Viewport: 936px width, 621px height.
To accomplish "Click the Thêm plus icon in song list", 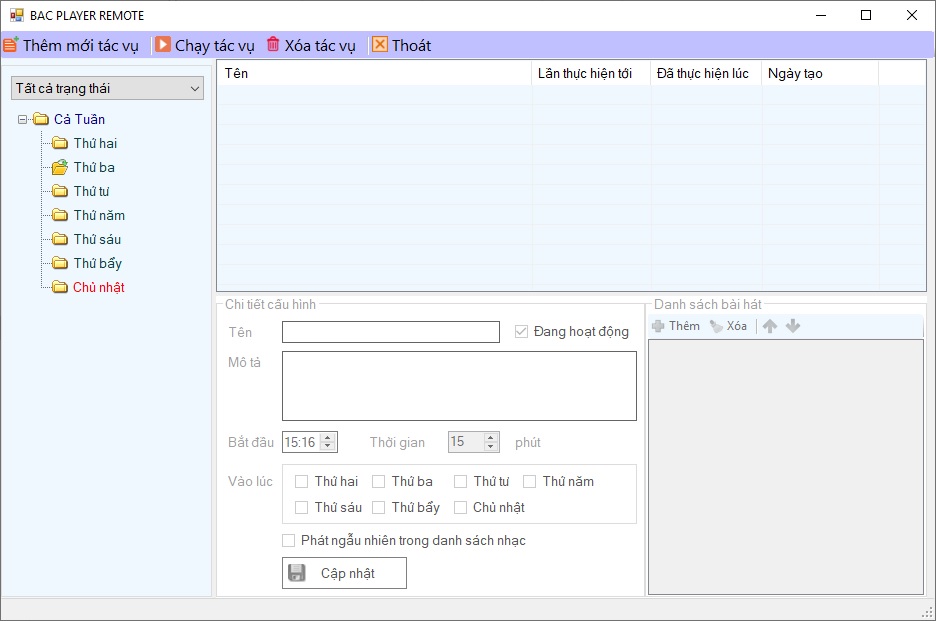I will tap(658, 326).
